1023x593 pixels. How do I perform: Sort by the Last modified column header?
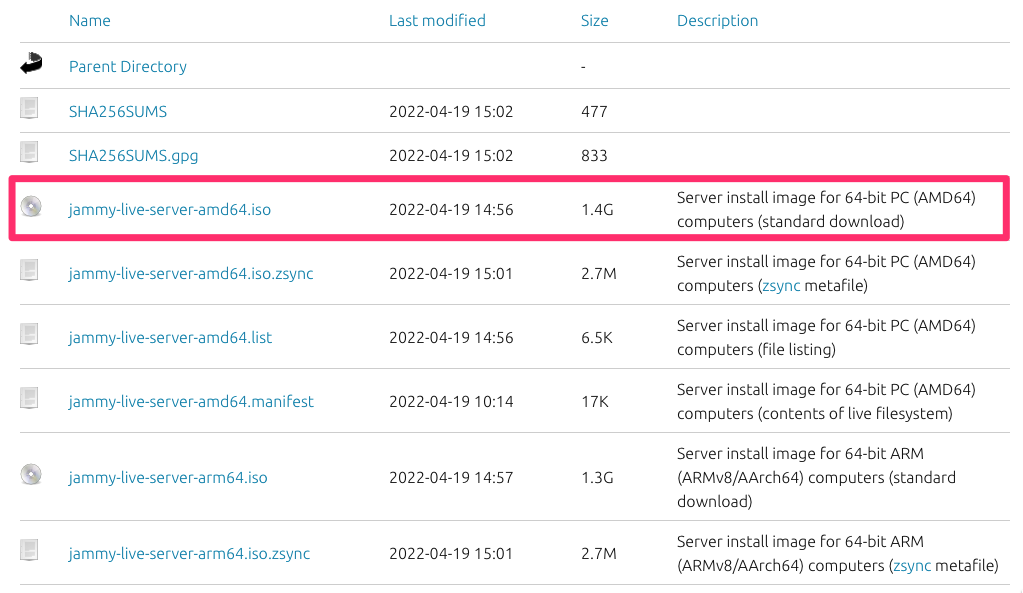pos(437,21)
